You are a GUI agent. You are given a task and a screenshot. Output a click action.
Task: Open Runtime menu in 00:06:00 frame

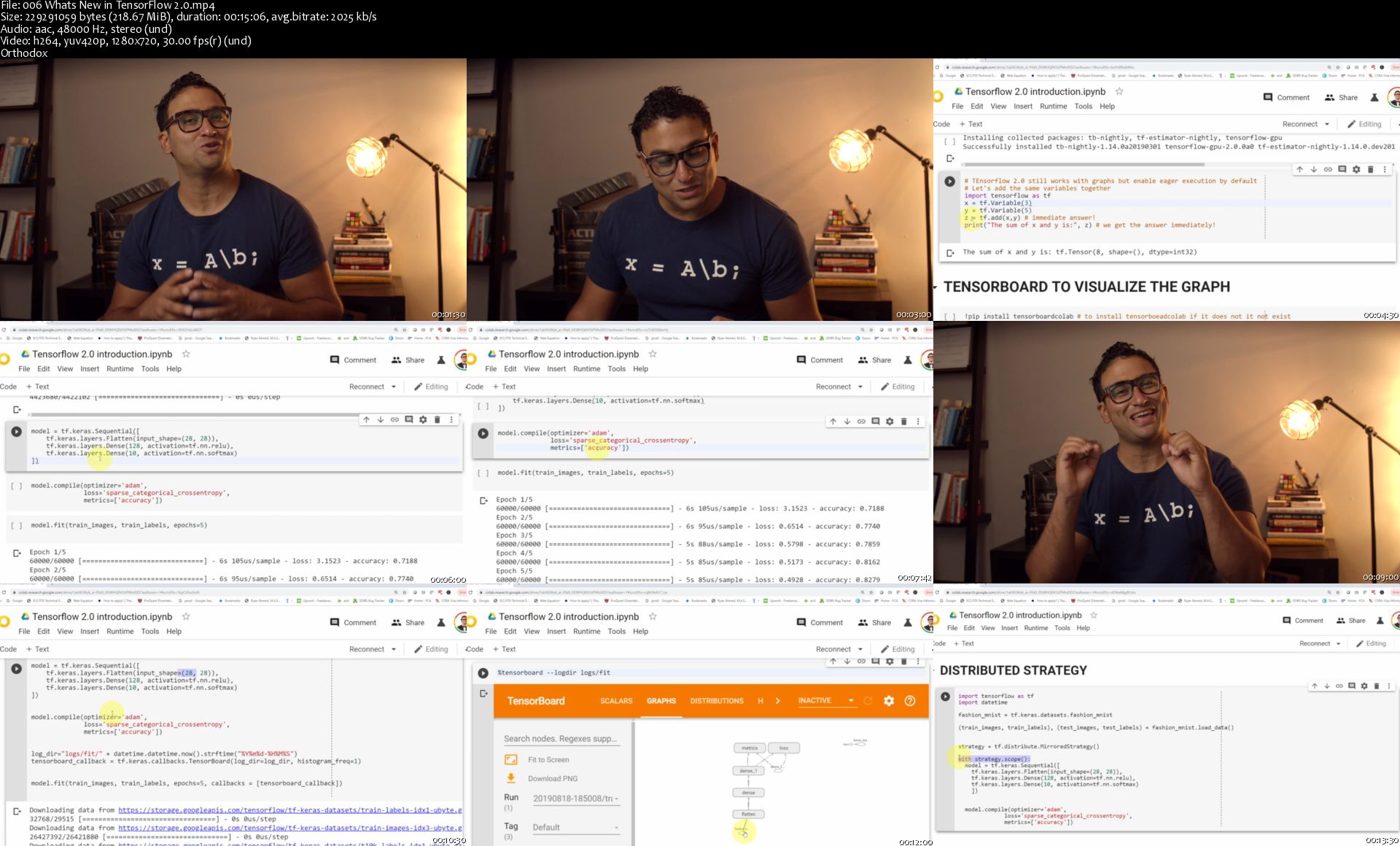120,369
